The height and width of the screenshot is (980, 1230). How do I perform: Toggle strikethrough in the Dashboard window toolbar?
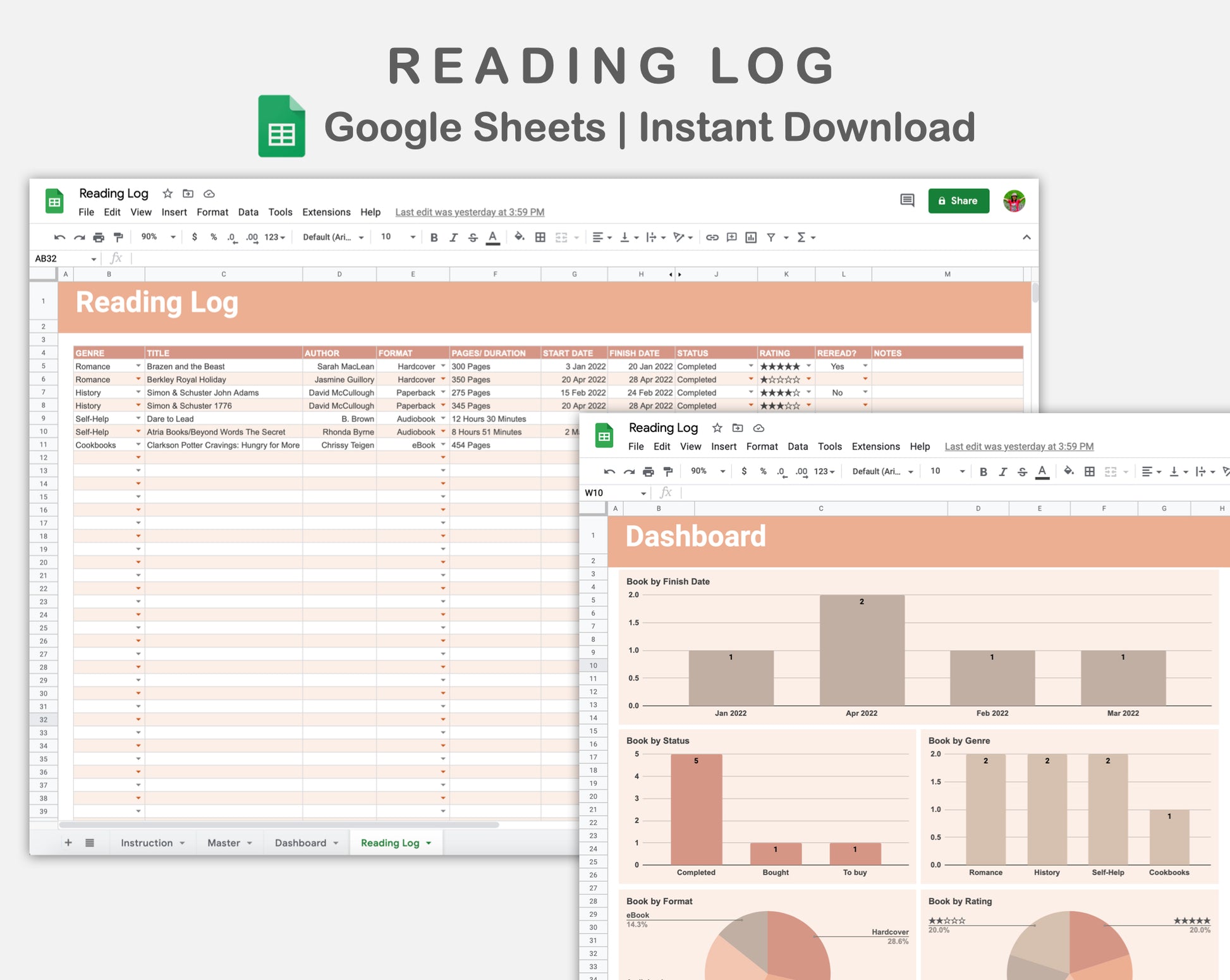pos(1022,471)
